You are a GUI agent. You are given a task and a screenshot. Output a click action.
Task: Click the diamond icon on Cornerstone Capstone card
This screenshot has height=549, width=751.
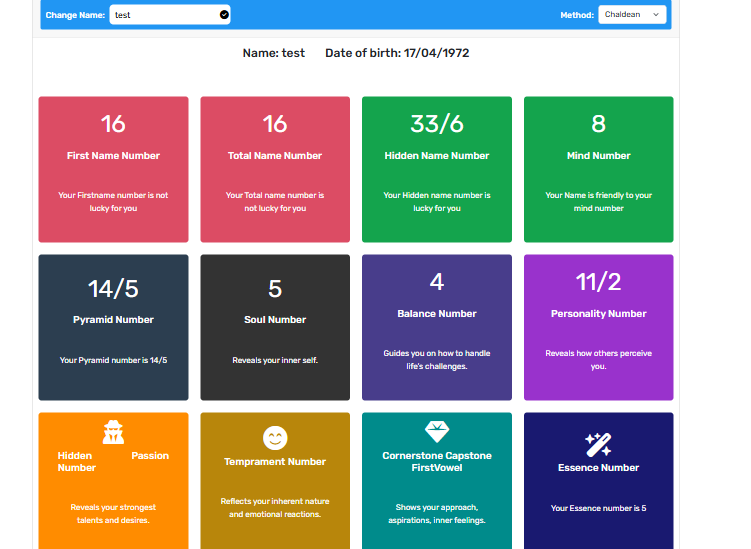[x=437, y=432]
